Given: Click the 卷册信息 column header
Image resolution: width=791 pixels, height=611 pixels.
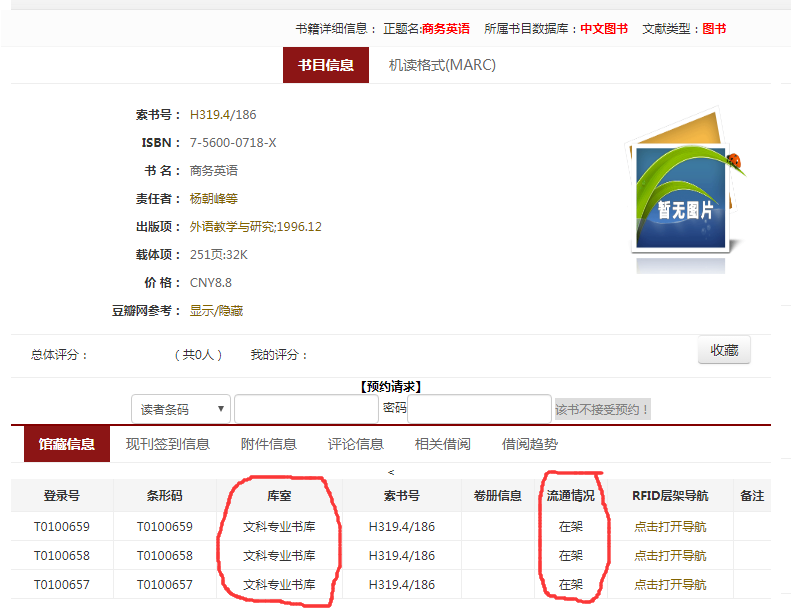Looking at the screenshot, I should point(497,495).
